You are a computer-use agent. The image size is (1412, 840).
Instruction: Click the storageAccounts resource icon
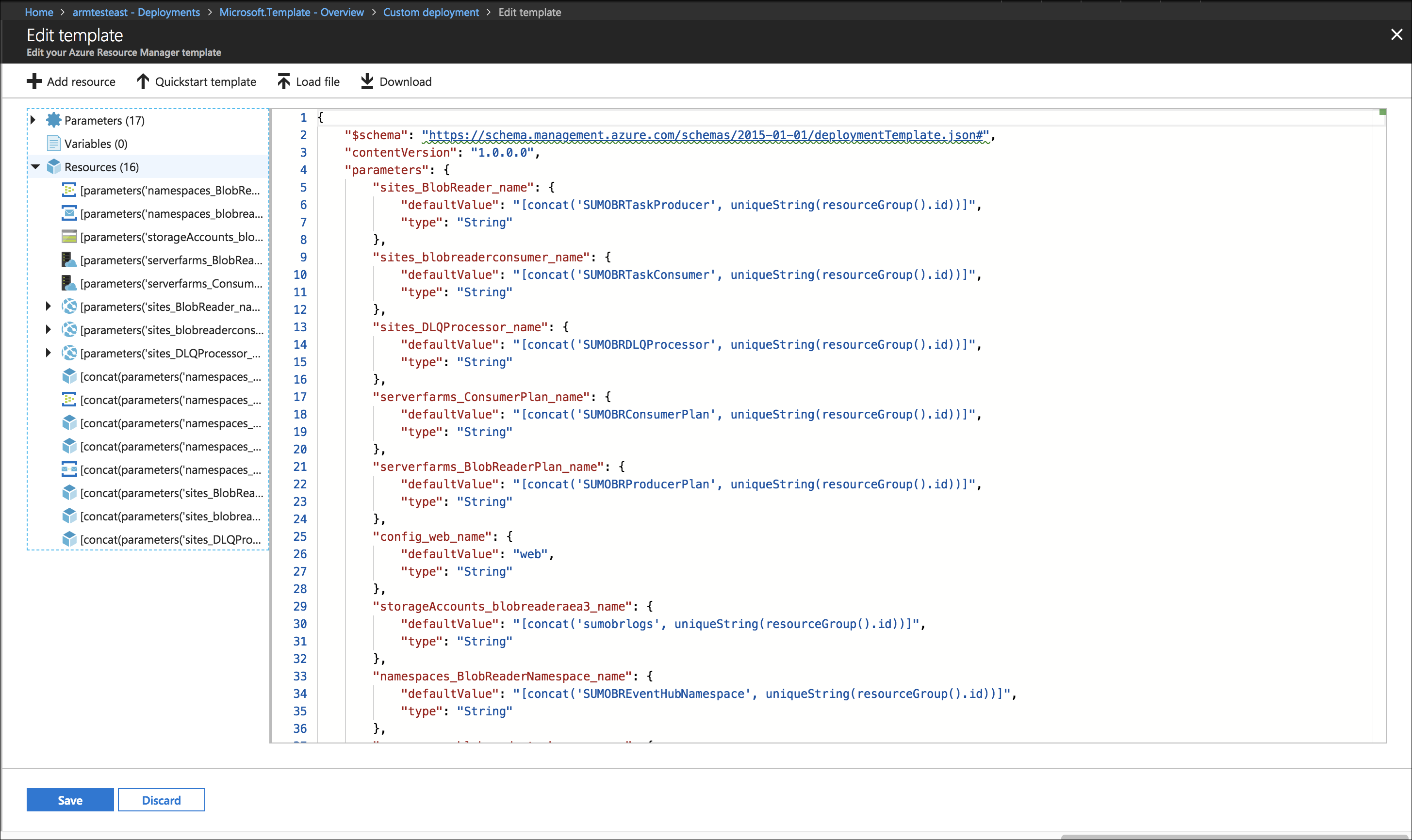click(x=69, y=237)
